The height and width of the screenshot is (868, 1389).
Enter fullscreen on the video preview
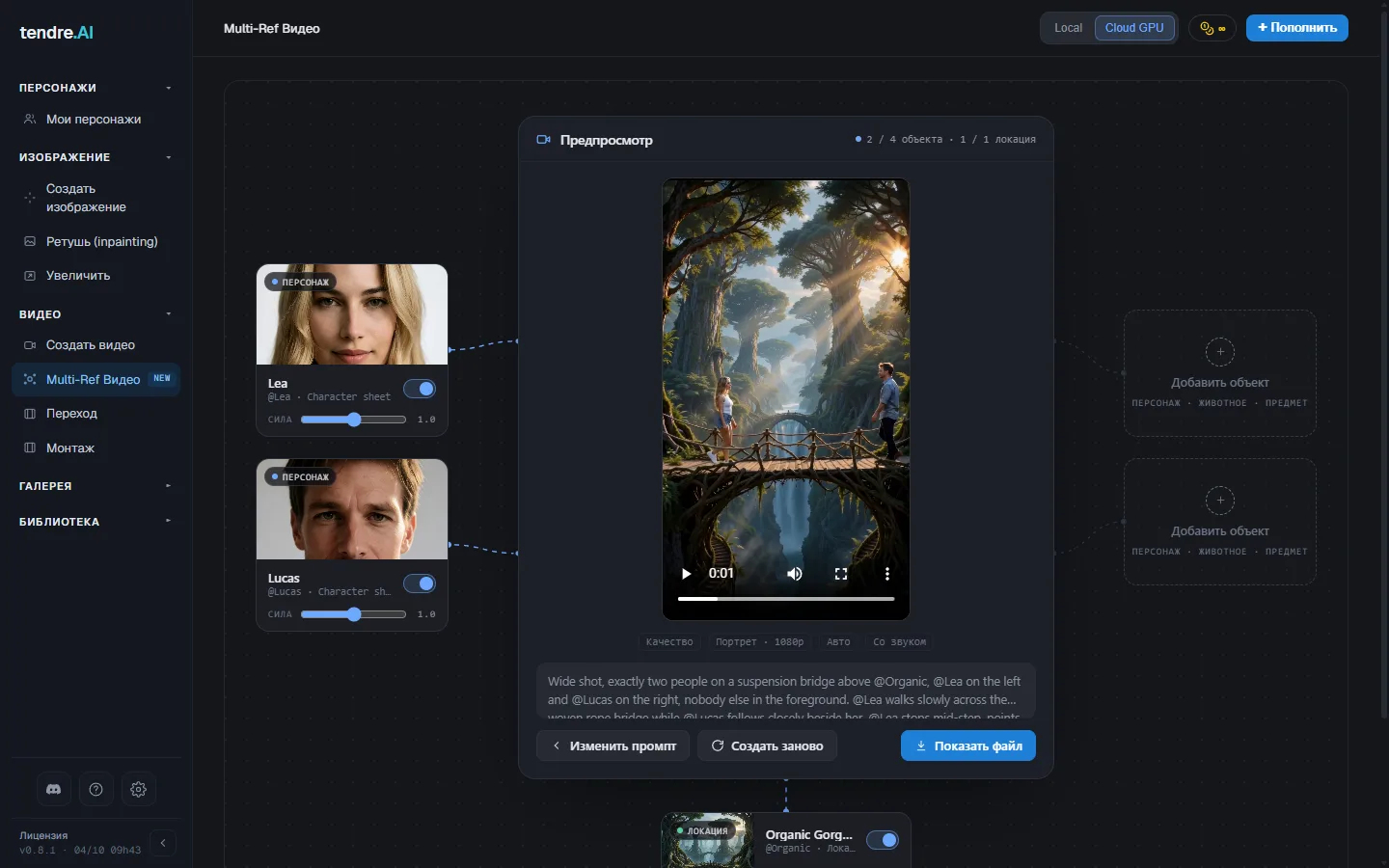(841, 574)
